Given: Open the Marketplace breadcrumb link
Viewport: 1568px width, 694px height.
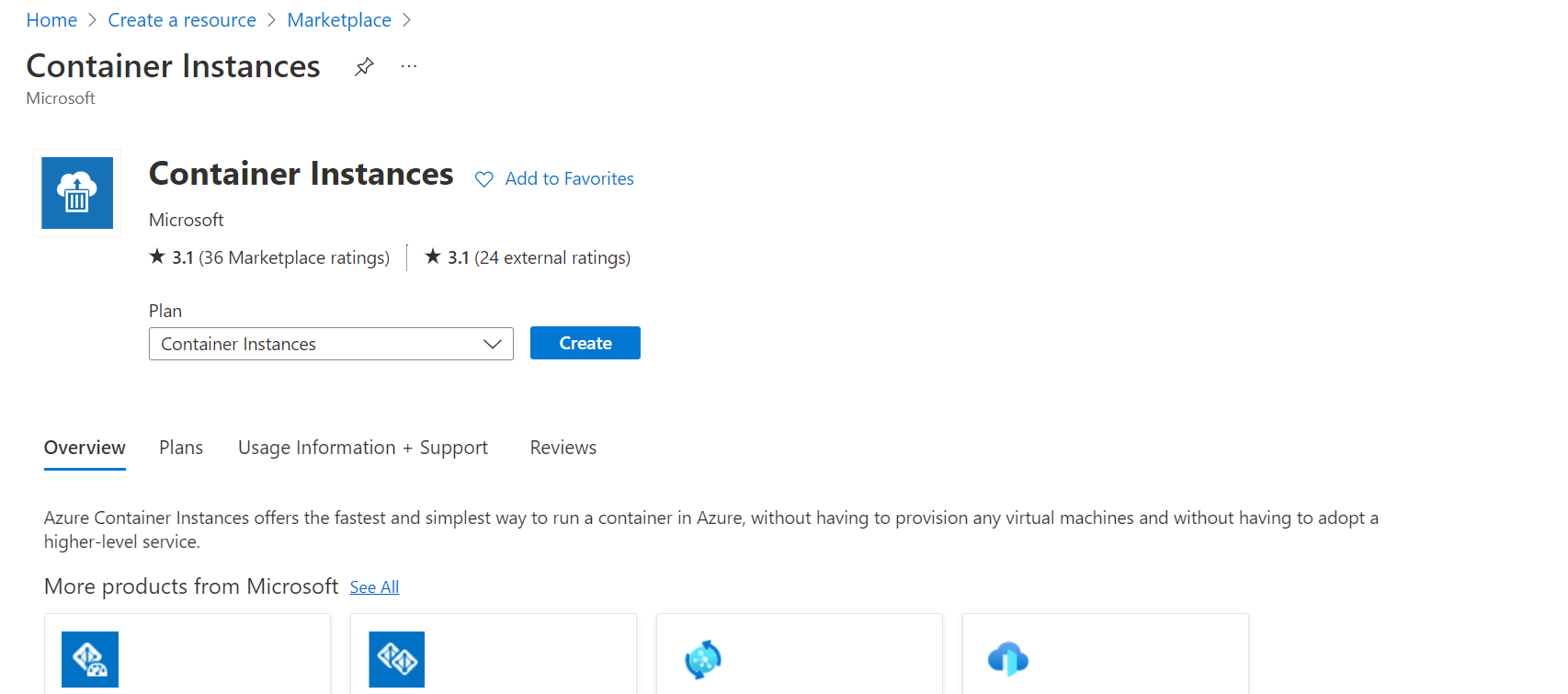Looking at the screenshot, I should pyautogui.click(x=339, y=19).
